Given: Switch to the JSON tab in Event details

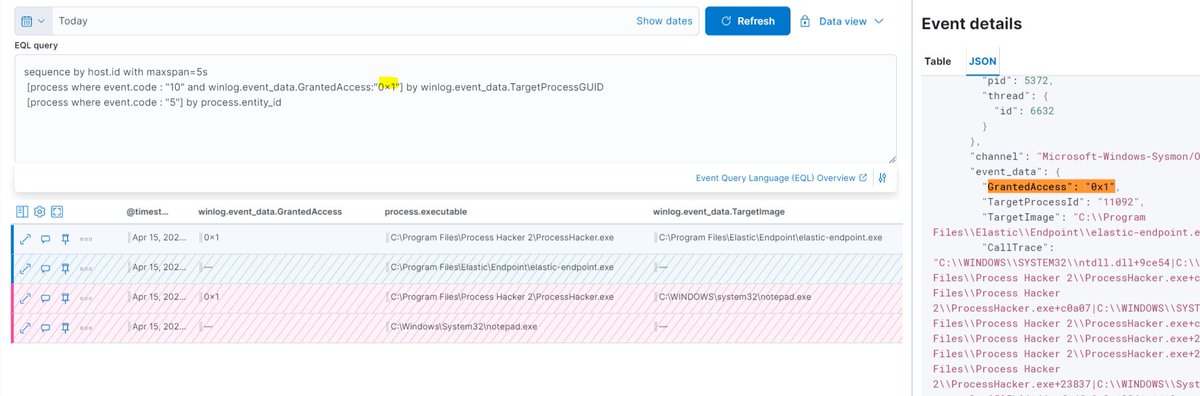Looking at the screenshot, I should (x=983, y=61).
